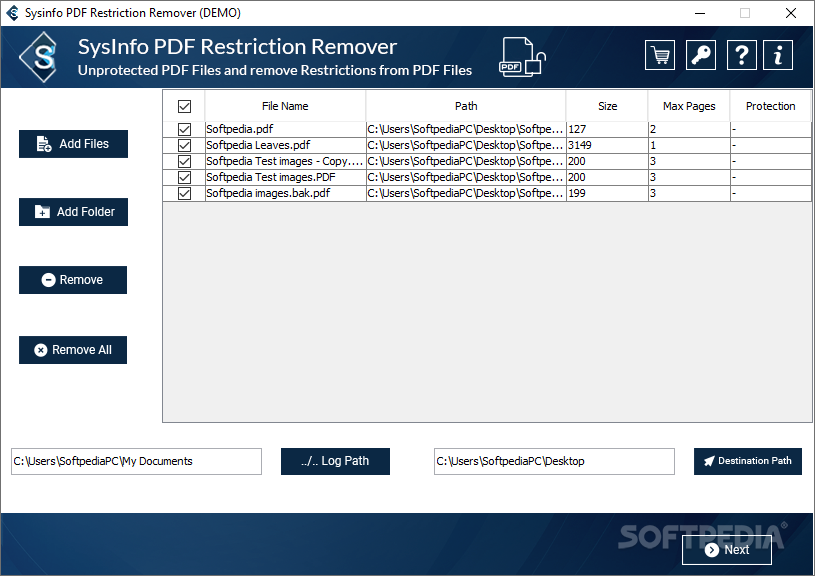
Task: Select the Softpedia Test images - Copy row name
Action: pyautogui.click(x=285, y=162)
